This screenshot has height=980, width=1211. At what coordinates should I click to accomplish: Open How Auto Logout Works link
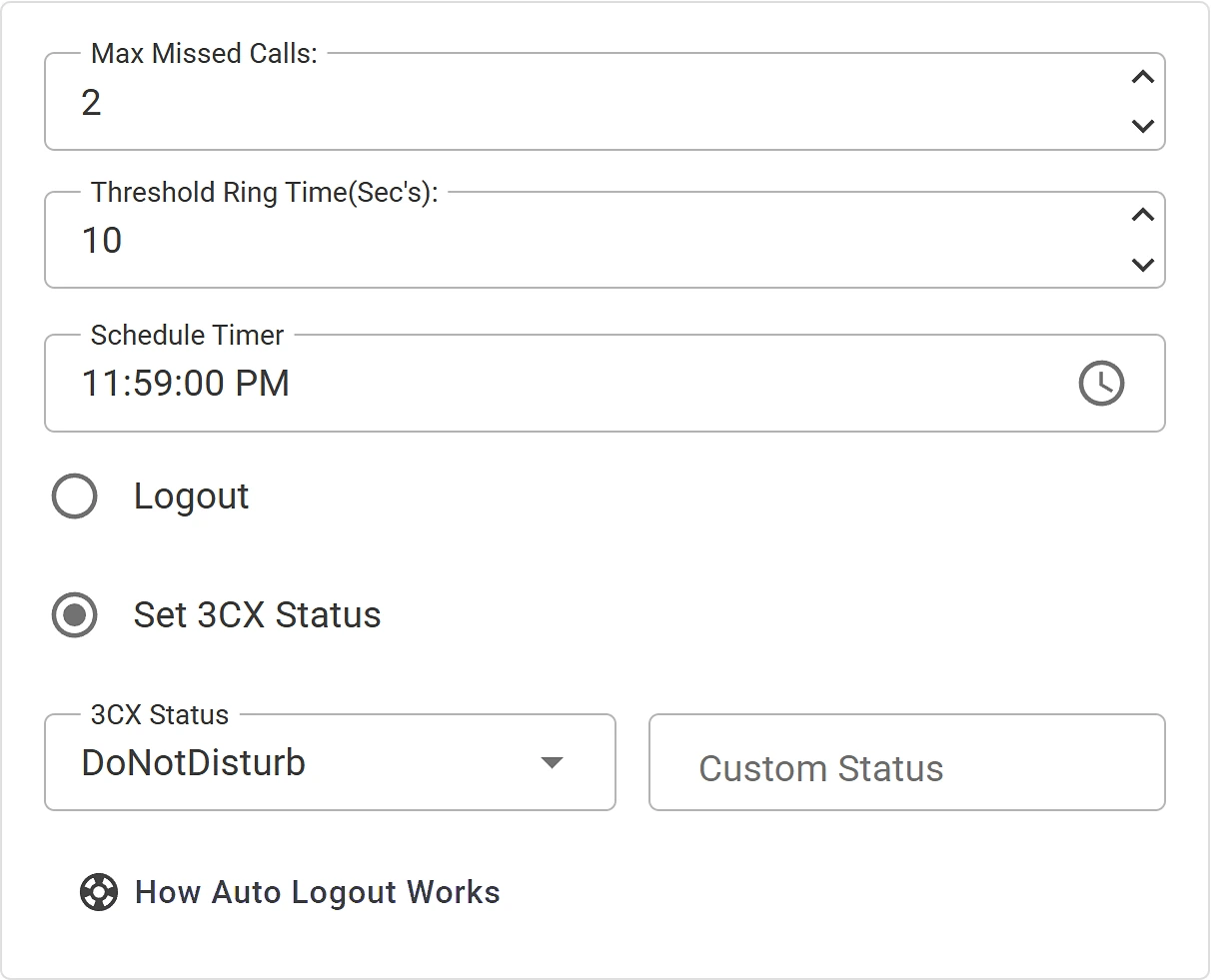tap(318, 892)
